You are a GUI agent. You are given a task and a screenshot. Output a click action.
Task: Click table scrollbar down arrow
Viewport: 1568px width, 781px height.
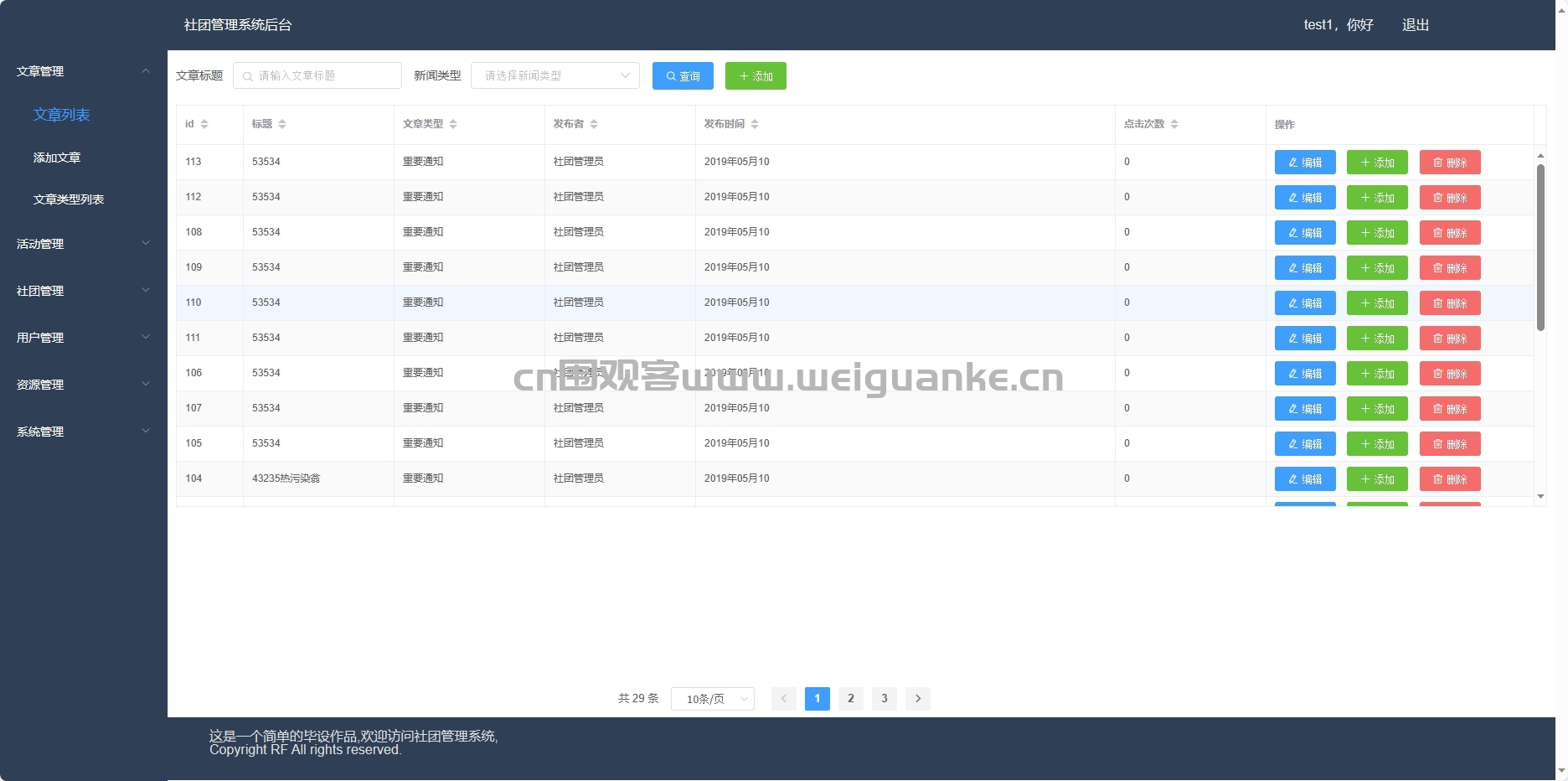[1540, 497]
